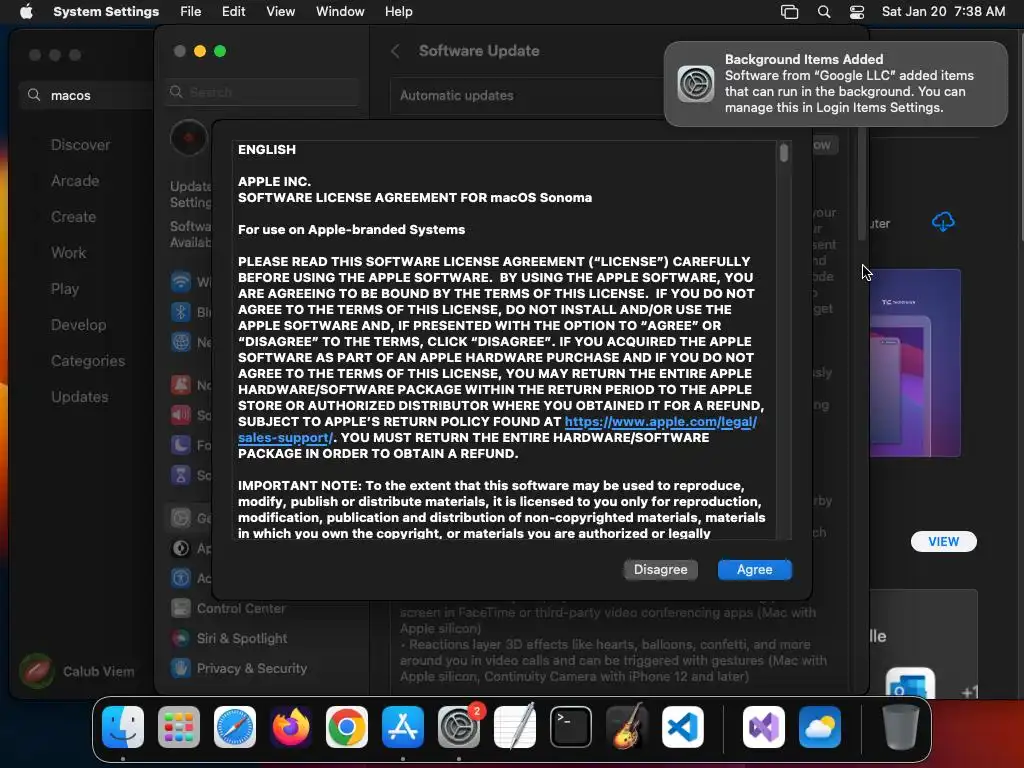This screenshot has height=768, width=1024.
Task: Open the Window menu
Action: coord(340,11)
